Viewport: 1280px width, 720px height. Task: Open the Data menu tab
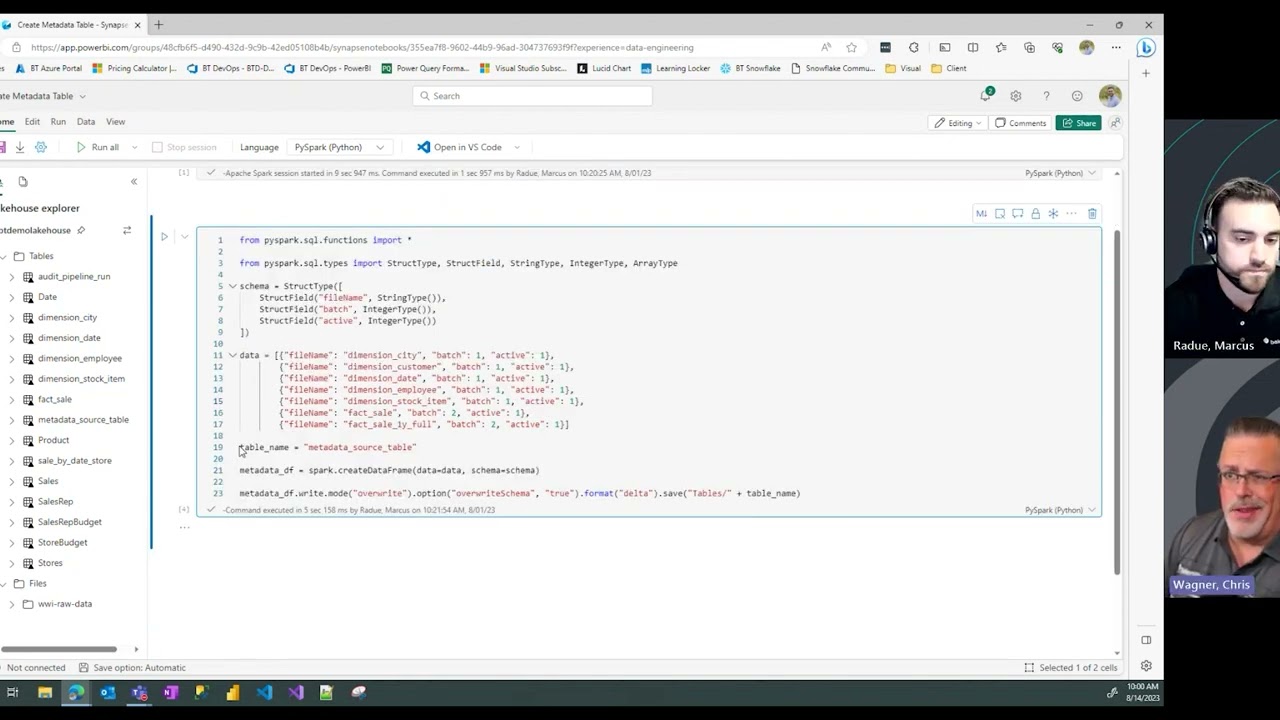click(86, 122)
